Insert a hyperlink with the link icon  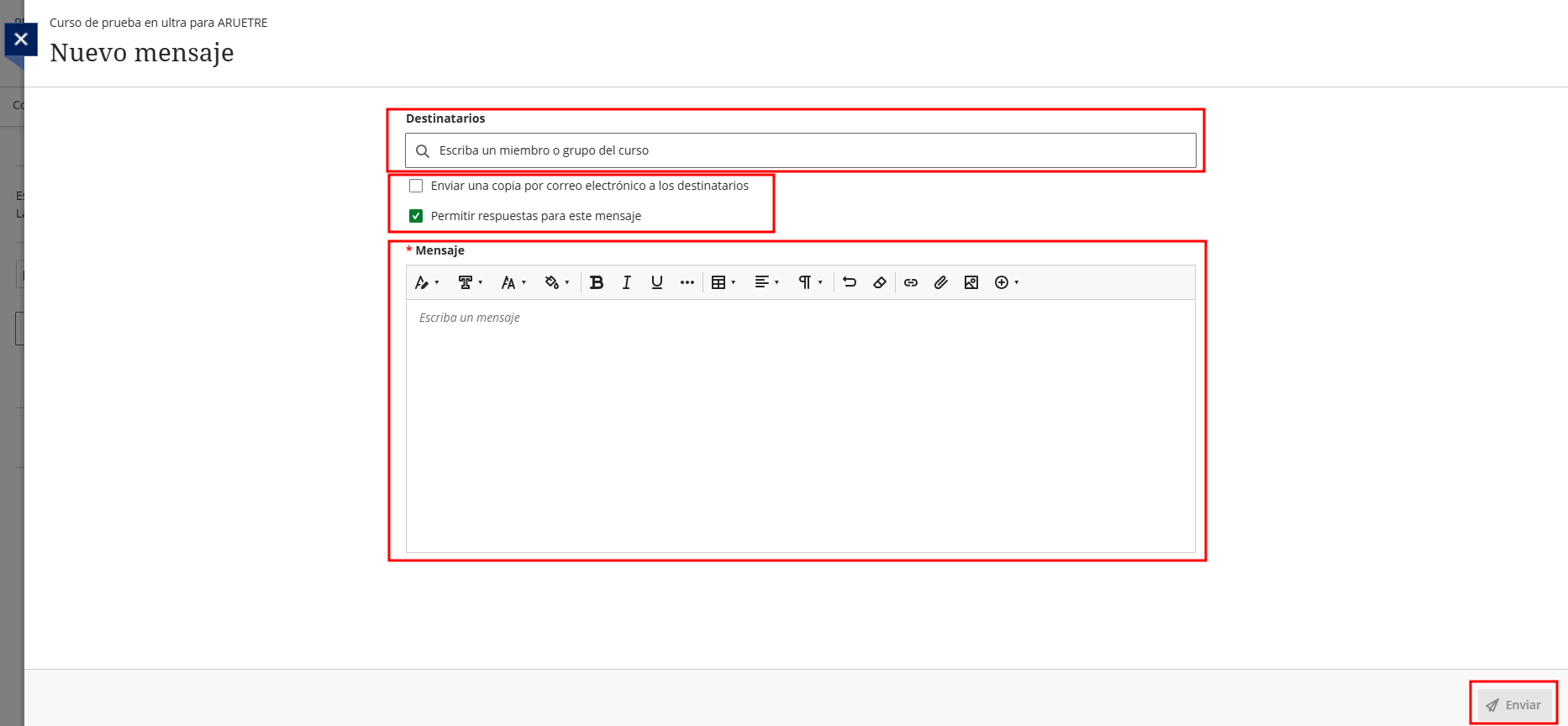pos(911,282)
